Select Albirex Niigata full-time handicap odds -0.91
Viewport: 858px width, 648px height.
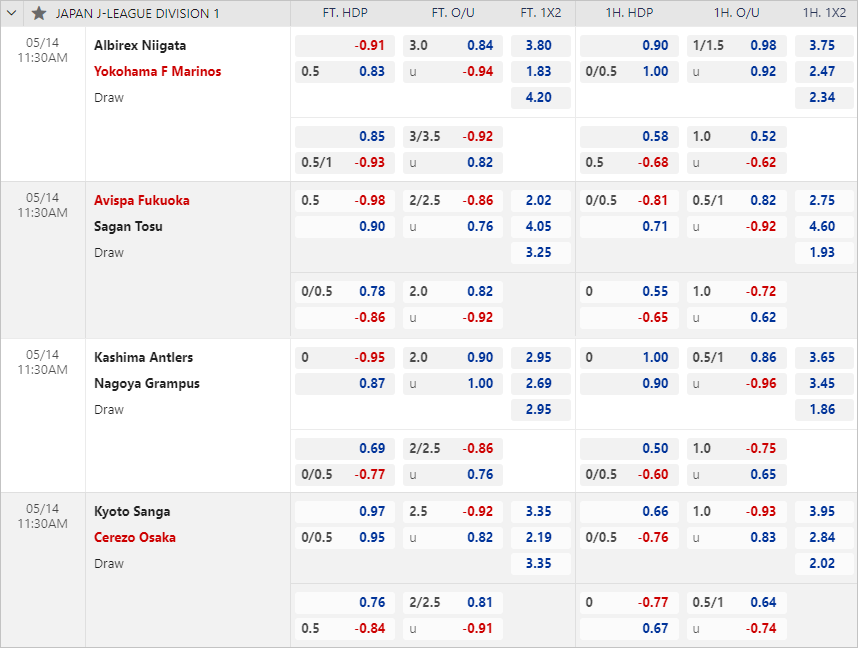(x=345, y=45)
